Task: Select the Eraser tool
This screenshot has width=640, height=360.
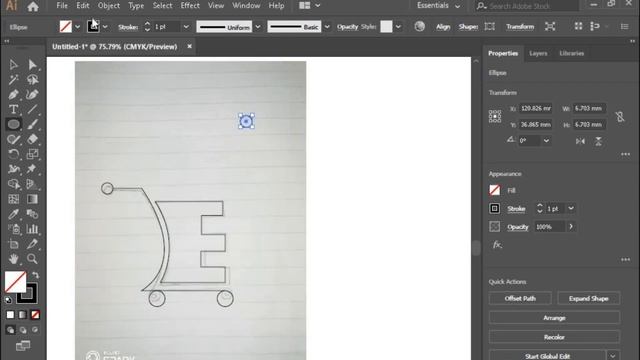Action: click(32, 139)
